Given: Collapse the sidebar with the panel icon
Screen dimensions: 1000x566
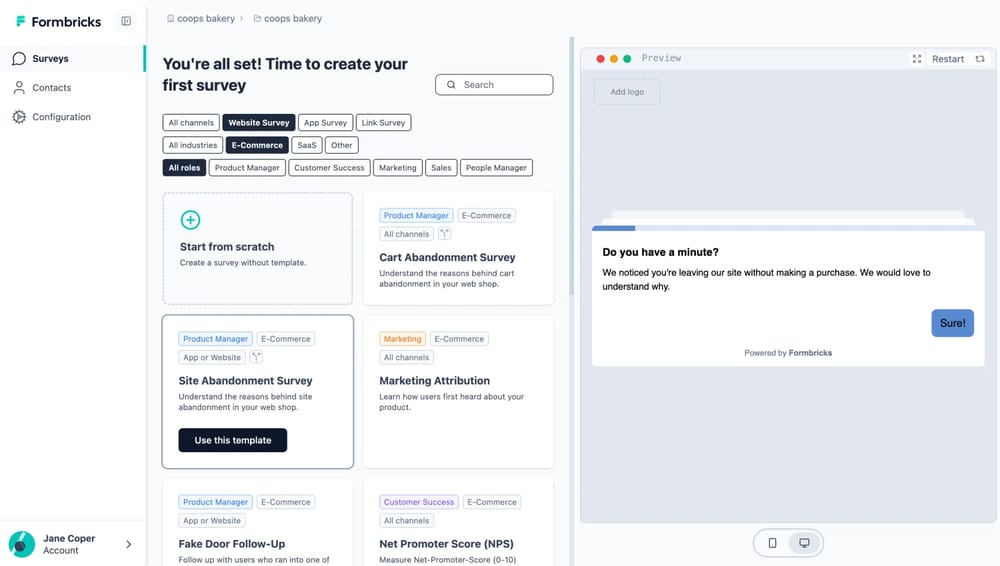Looking at the screenshot, I should tap(126, 21).
